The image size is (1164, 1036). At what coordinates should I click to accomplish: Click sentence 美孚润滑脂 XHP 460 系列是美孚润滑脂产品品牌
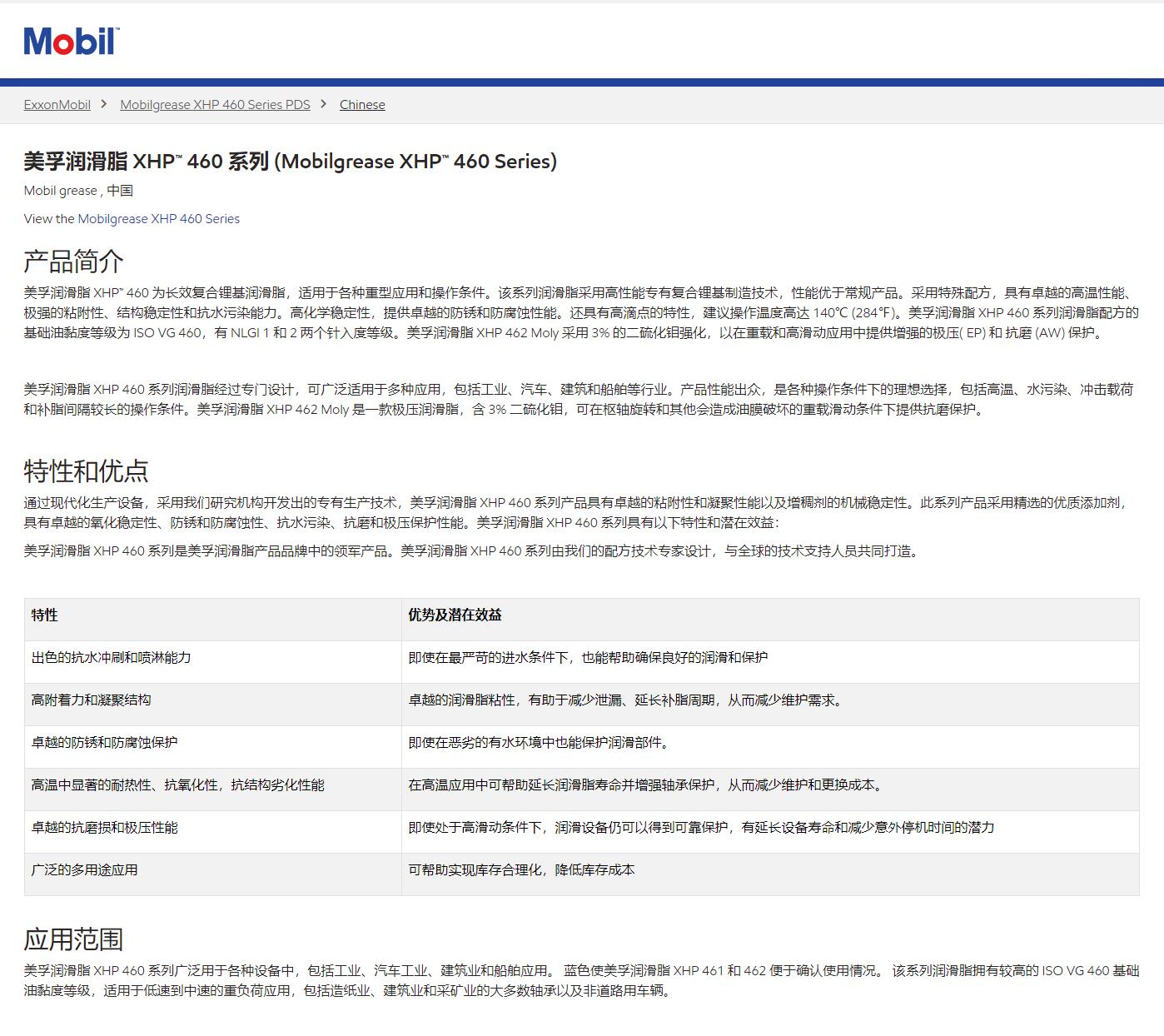pos(473,551)
